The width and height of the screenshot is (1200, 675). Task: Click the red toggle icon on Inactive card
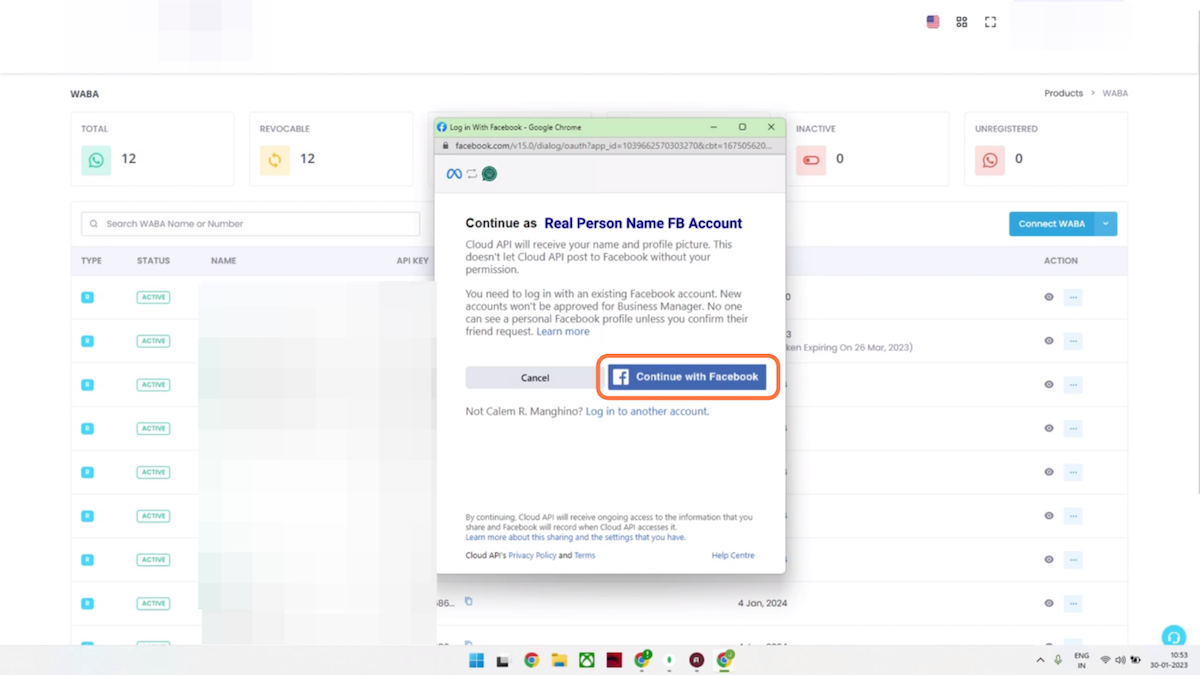[811, 160]
